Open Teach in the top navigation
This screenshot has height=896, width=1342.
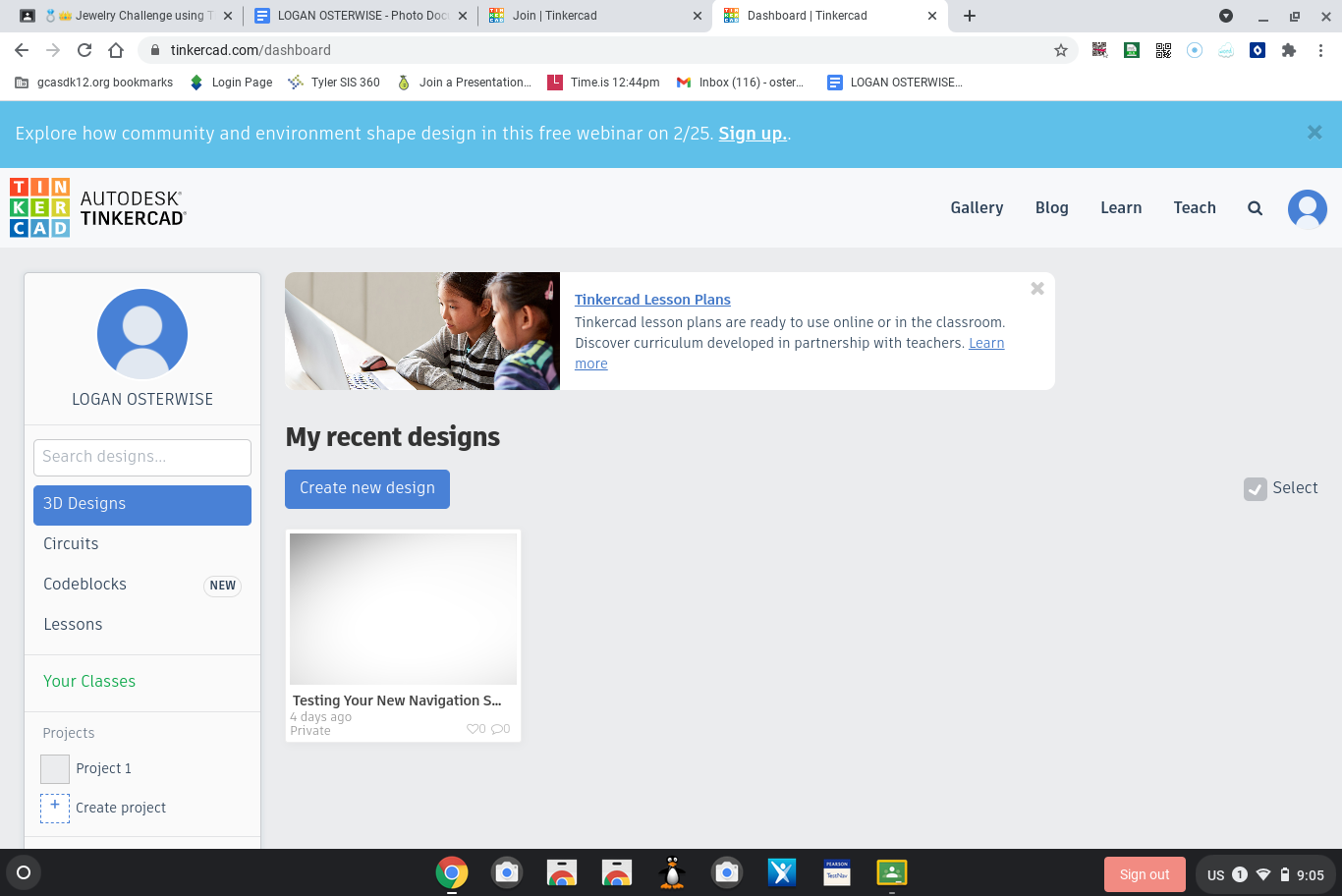pos(1195,208)
